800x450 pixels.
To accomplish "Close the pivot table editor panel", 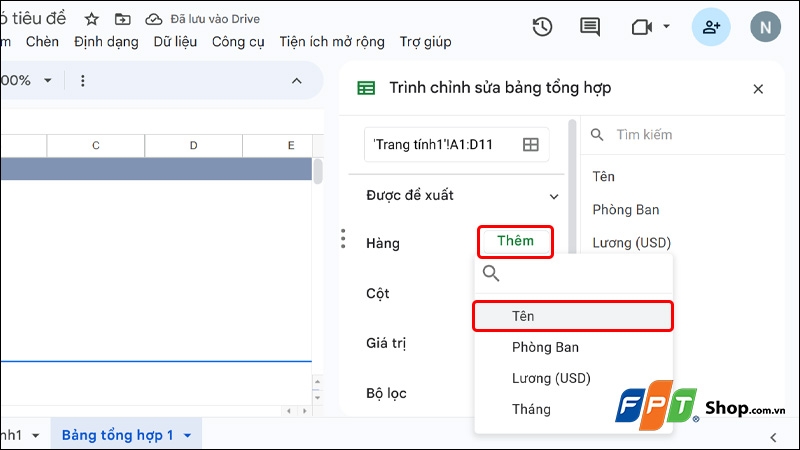I will pos(758,89).
